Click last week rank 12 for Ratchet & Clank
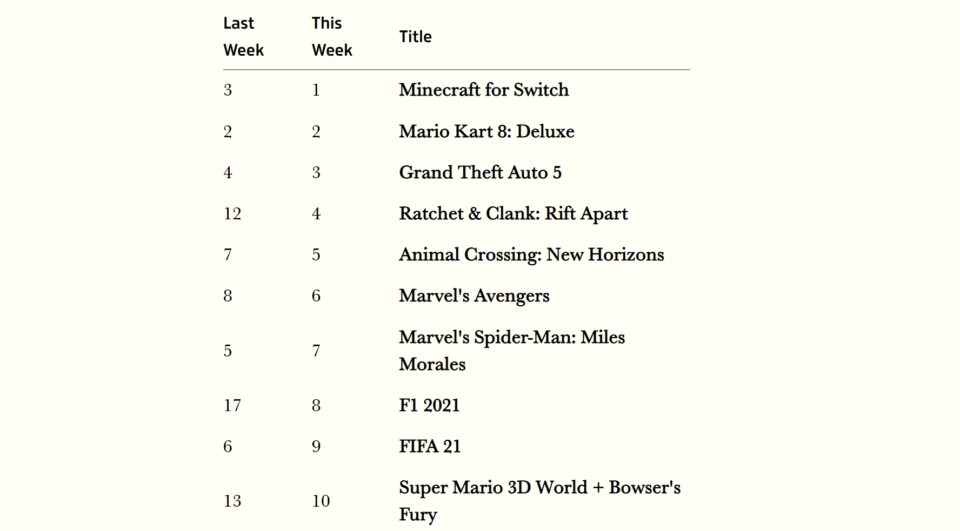Screen dimensions: 960x531 (232, 214)
